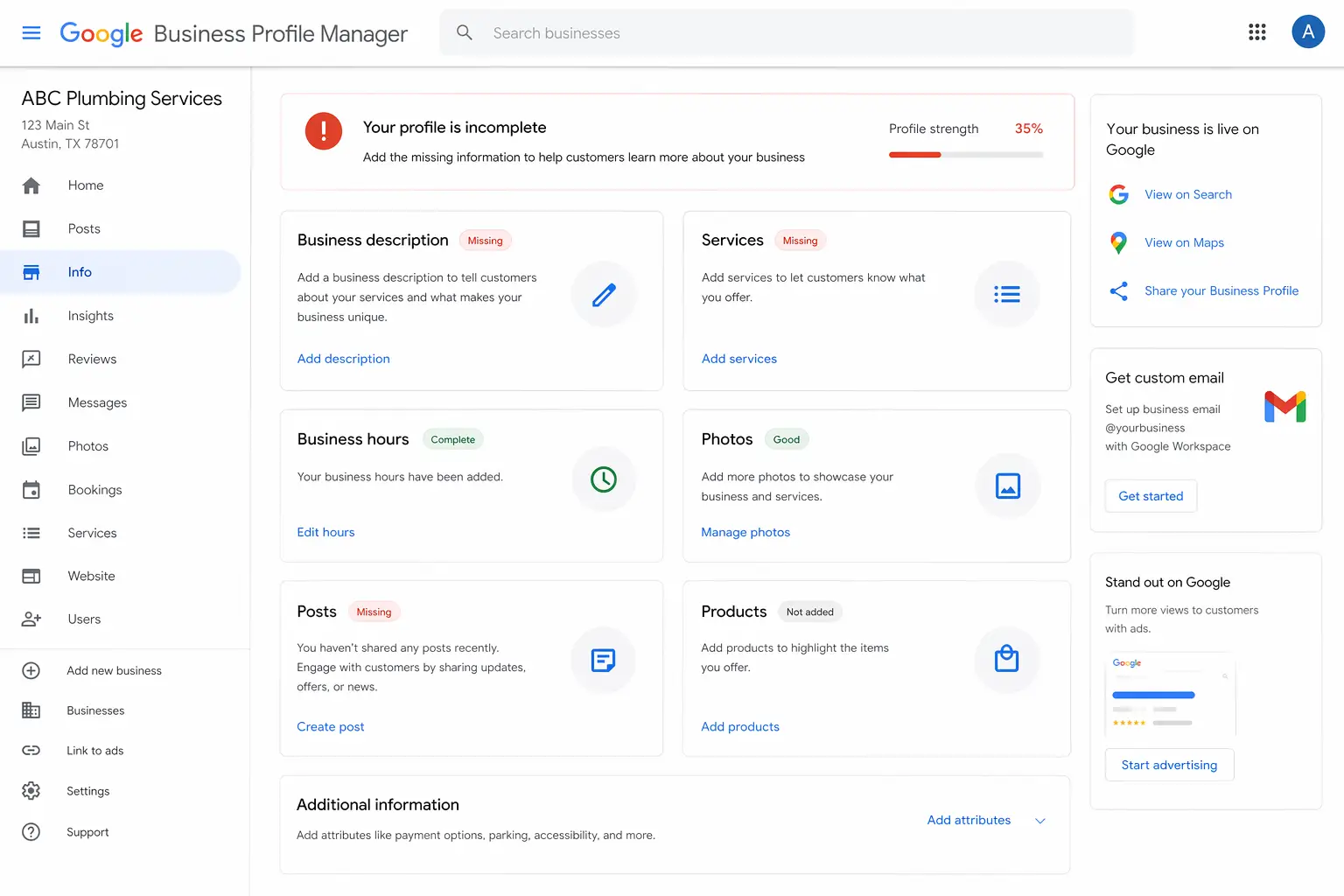This screenshot has height=896, width=1344.
Task: Expand the Additional information chevron
Action: coord(1040,821)
